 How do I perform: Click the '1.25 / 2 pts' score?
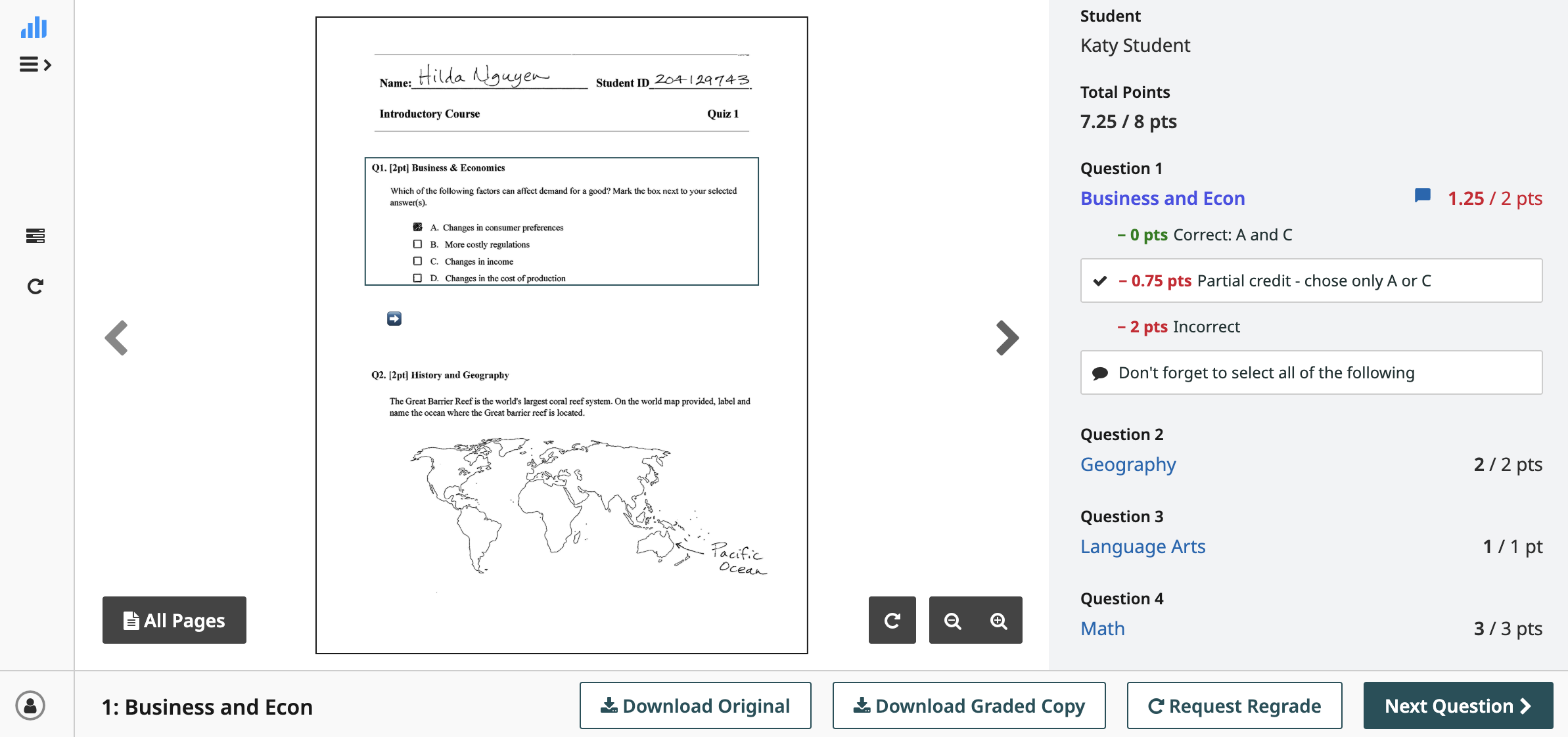[1495, 198]
